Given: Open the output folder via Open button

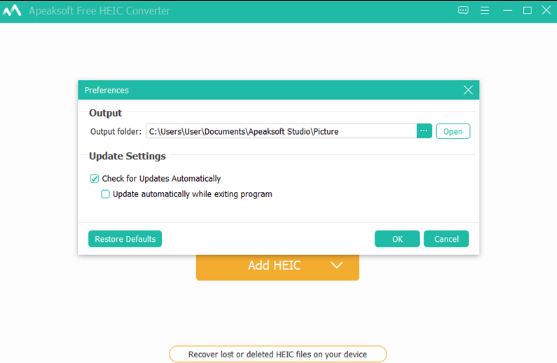Looking at the screenshot, I should [453, 131].
